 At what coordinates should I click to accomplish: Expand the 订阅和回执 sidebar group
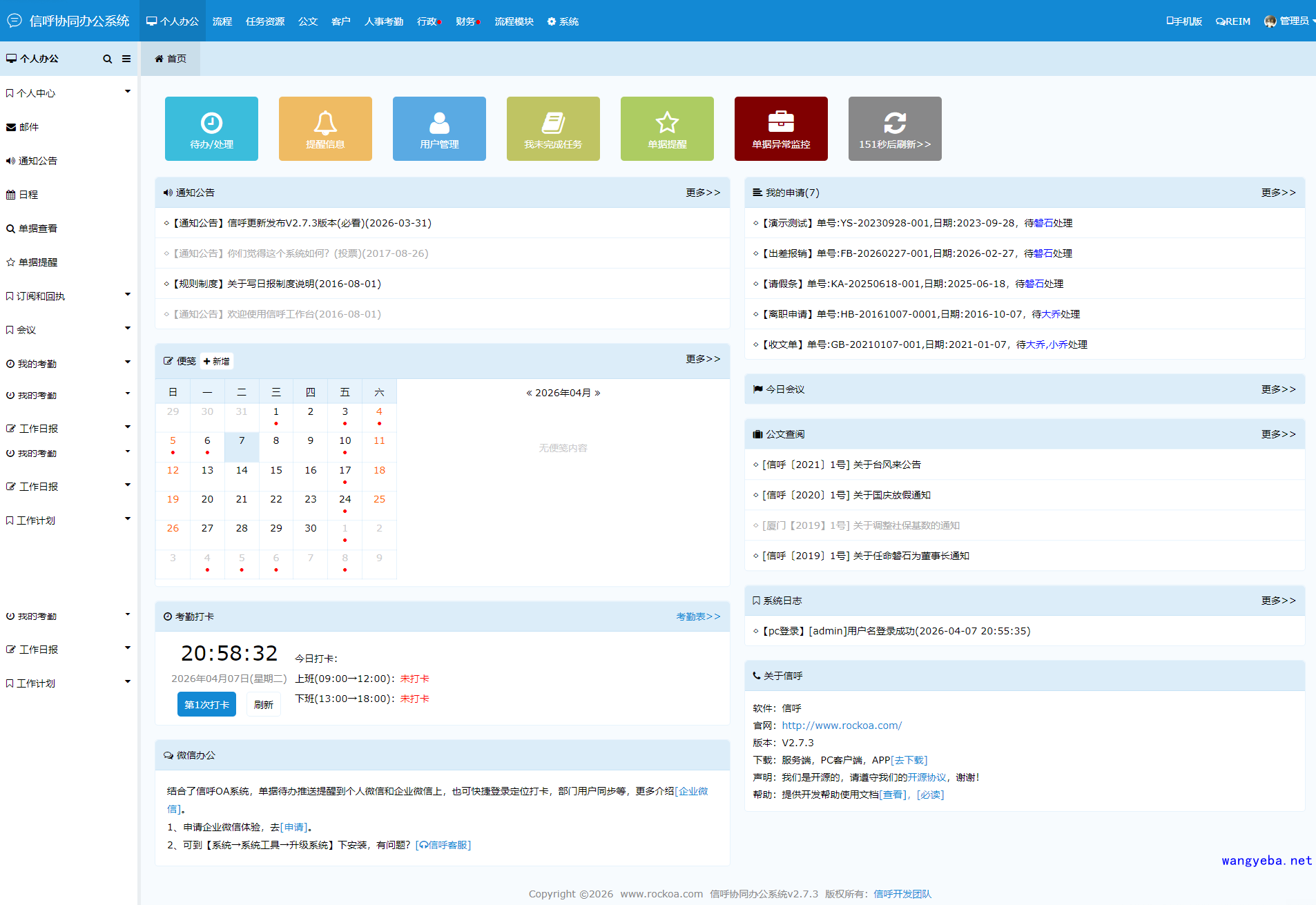(68, 296)
